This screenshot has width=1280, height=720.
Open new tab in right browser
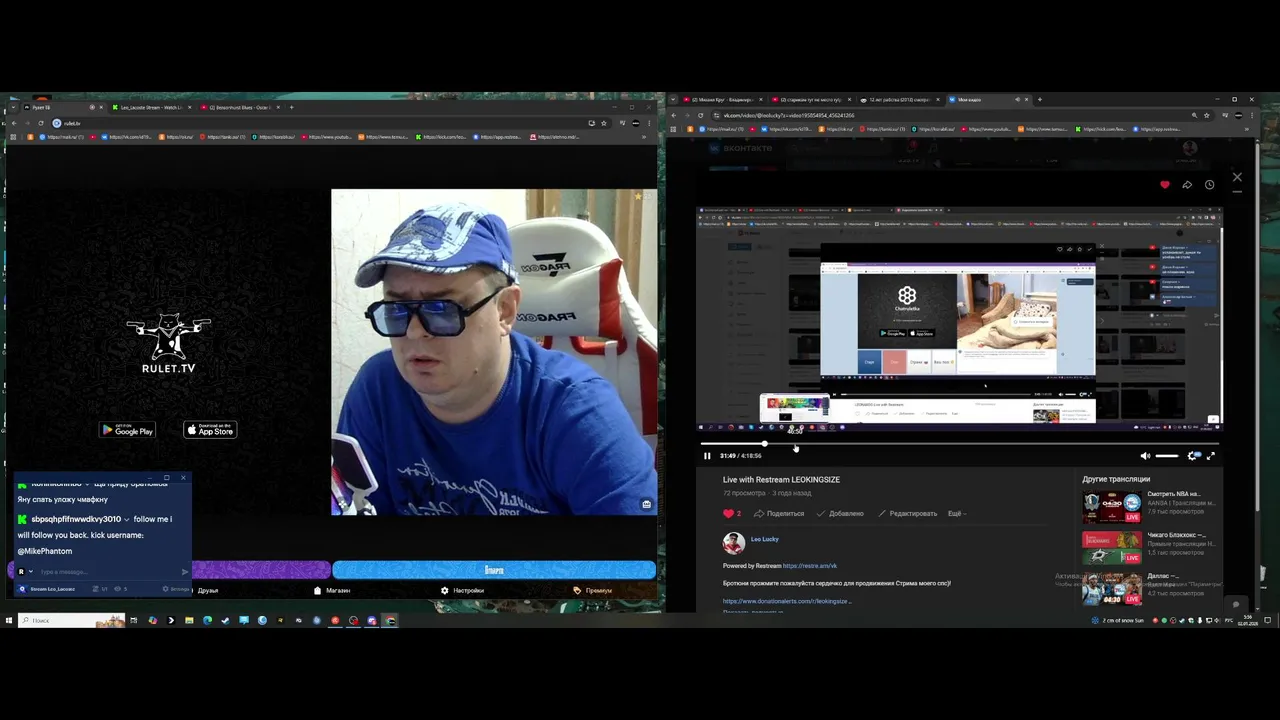(x=1040, y=100)
